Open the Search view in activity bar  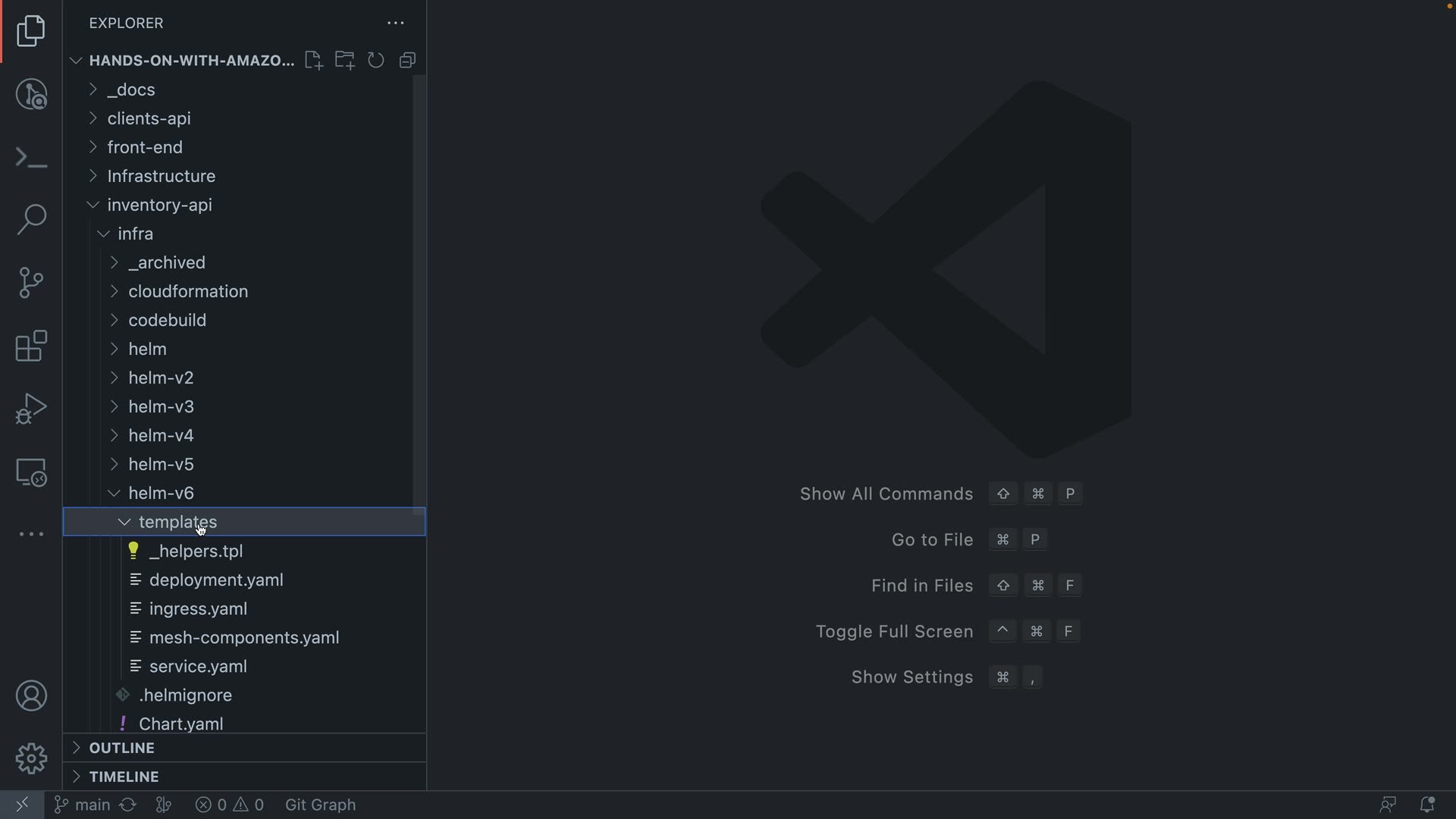[x=31, y=220]
